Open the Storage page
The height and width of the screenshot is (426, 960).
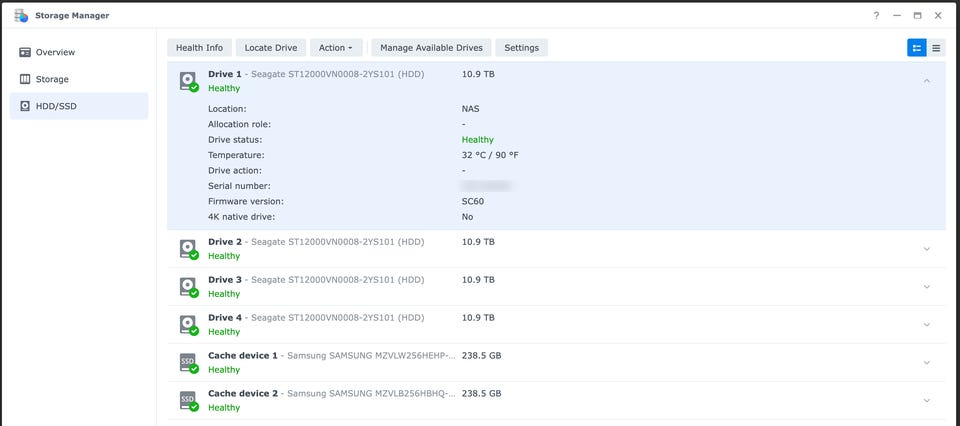[79, 79]
